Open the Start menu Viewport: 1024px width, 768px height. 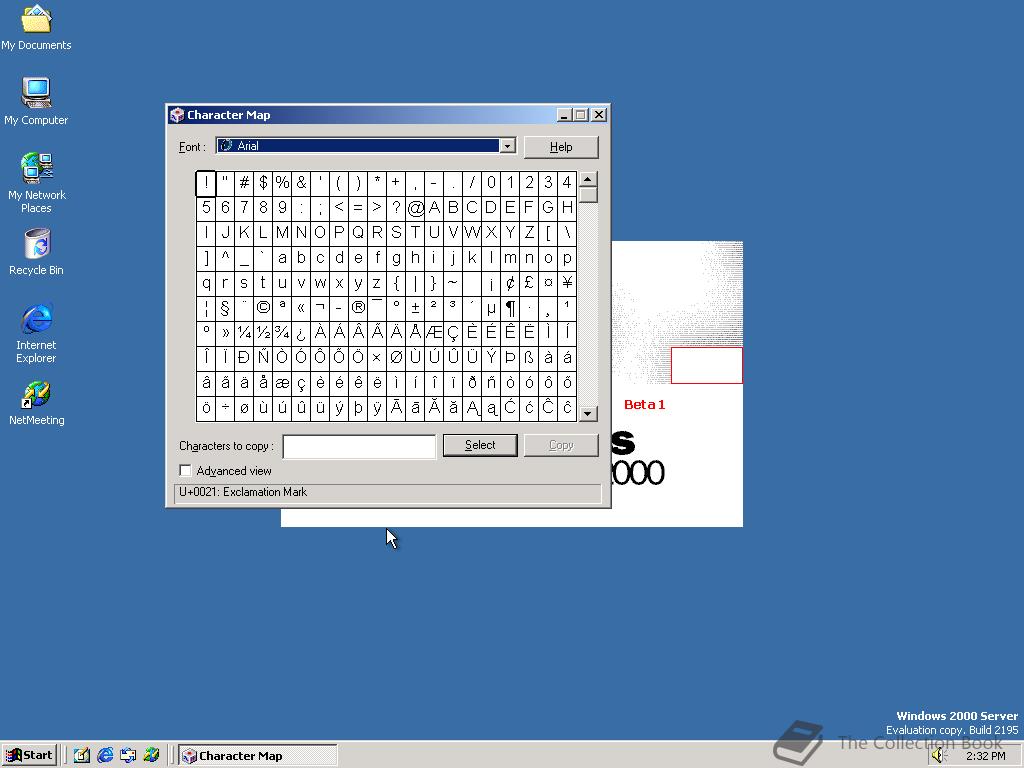pos(29,755)
